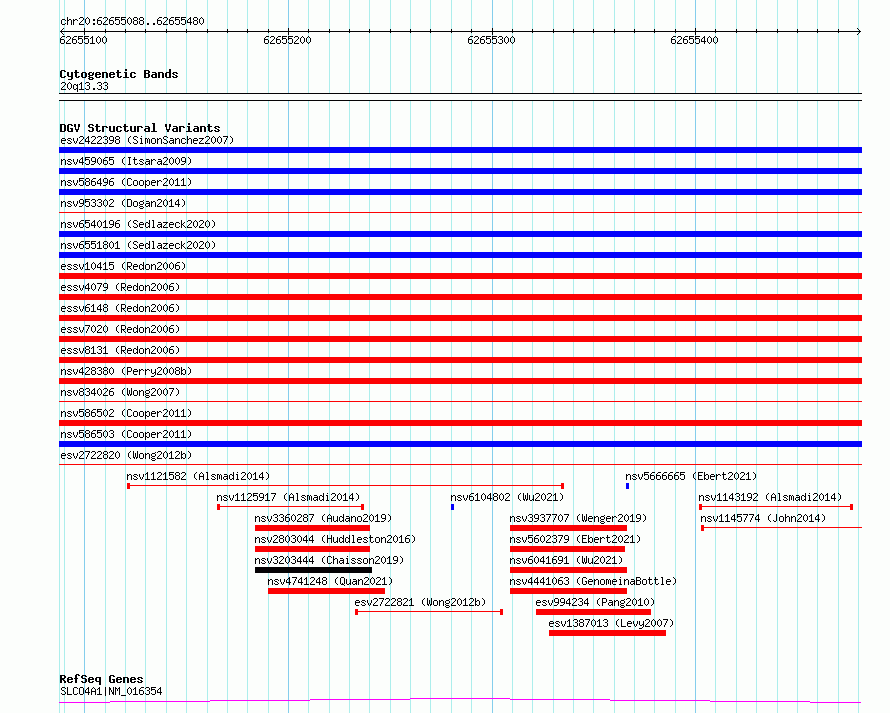Screen dimensions: 890x713
Task: Select the nsv1125917 (Alsmadi2014) label
Action: (288, 497)
